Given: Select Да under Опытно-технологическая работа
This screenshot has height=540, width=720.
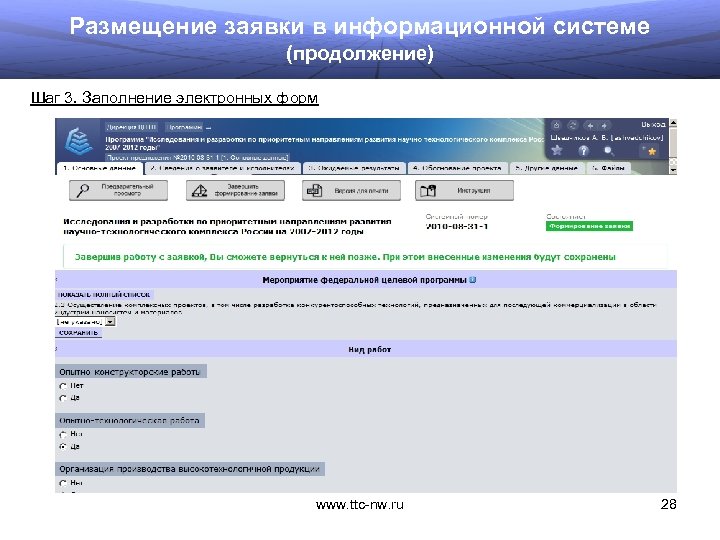Looking at the screenshot, I should tap(63, 446).
